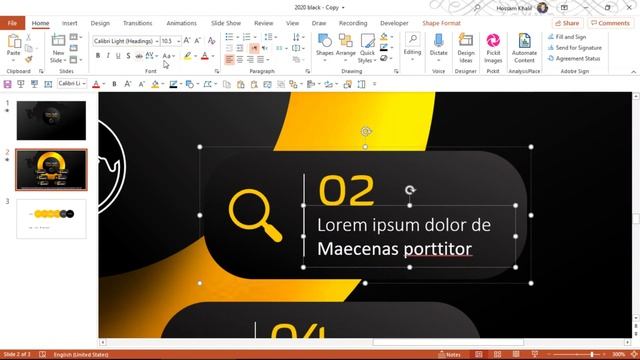Click the Paste clipboard icon
Viewport: 640px width, 360px height.
click(x=14, y=42)
